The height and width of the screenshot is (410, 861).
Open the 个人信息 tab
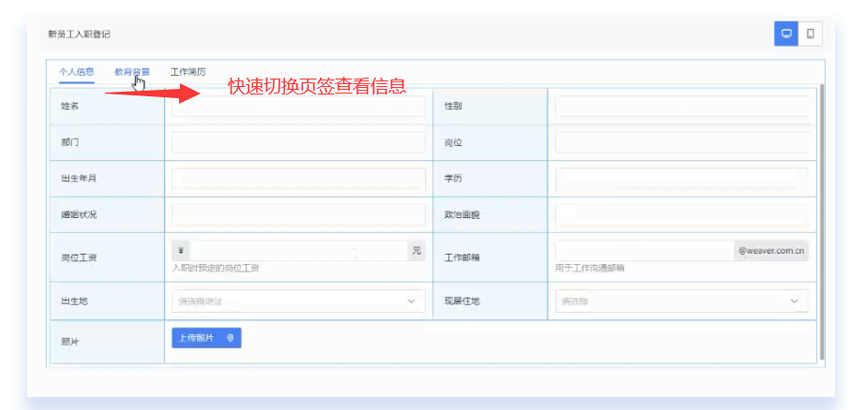click(76, 72)
